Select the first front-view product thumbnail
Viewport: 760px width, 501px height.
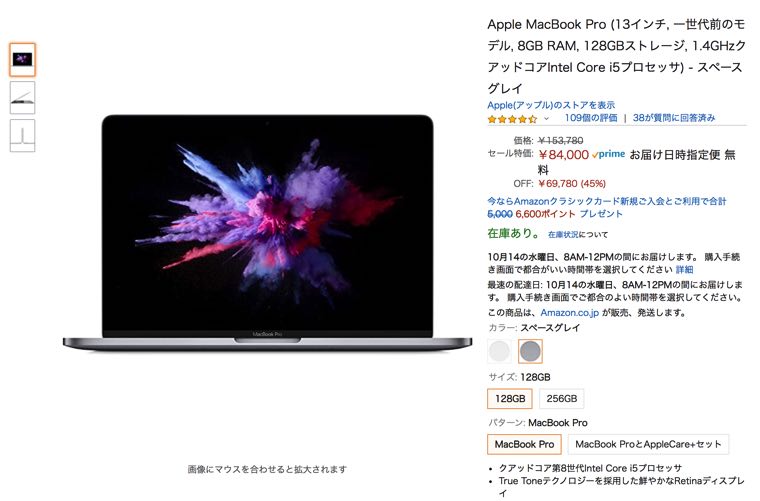coord(22,60)
